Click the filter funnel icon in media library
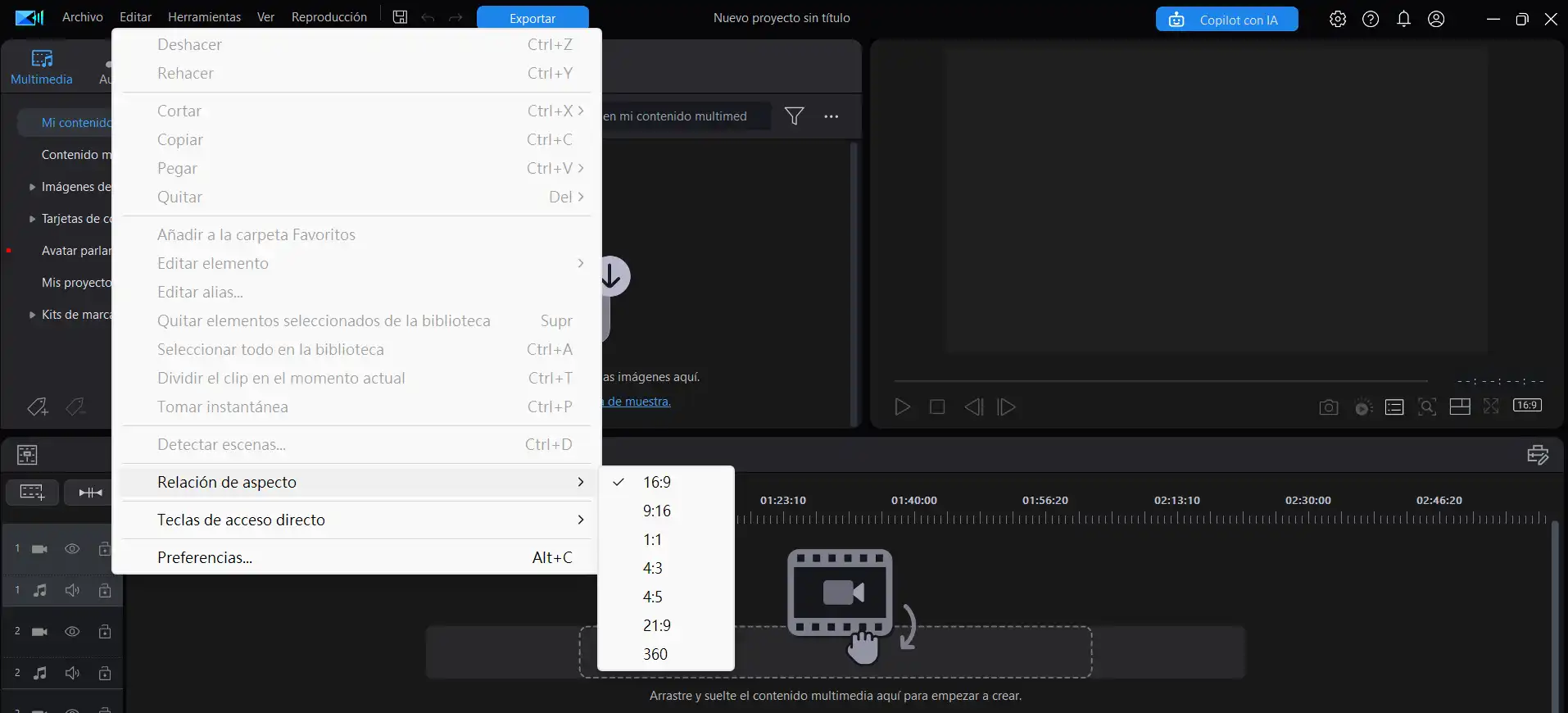 (794, 116)
